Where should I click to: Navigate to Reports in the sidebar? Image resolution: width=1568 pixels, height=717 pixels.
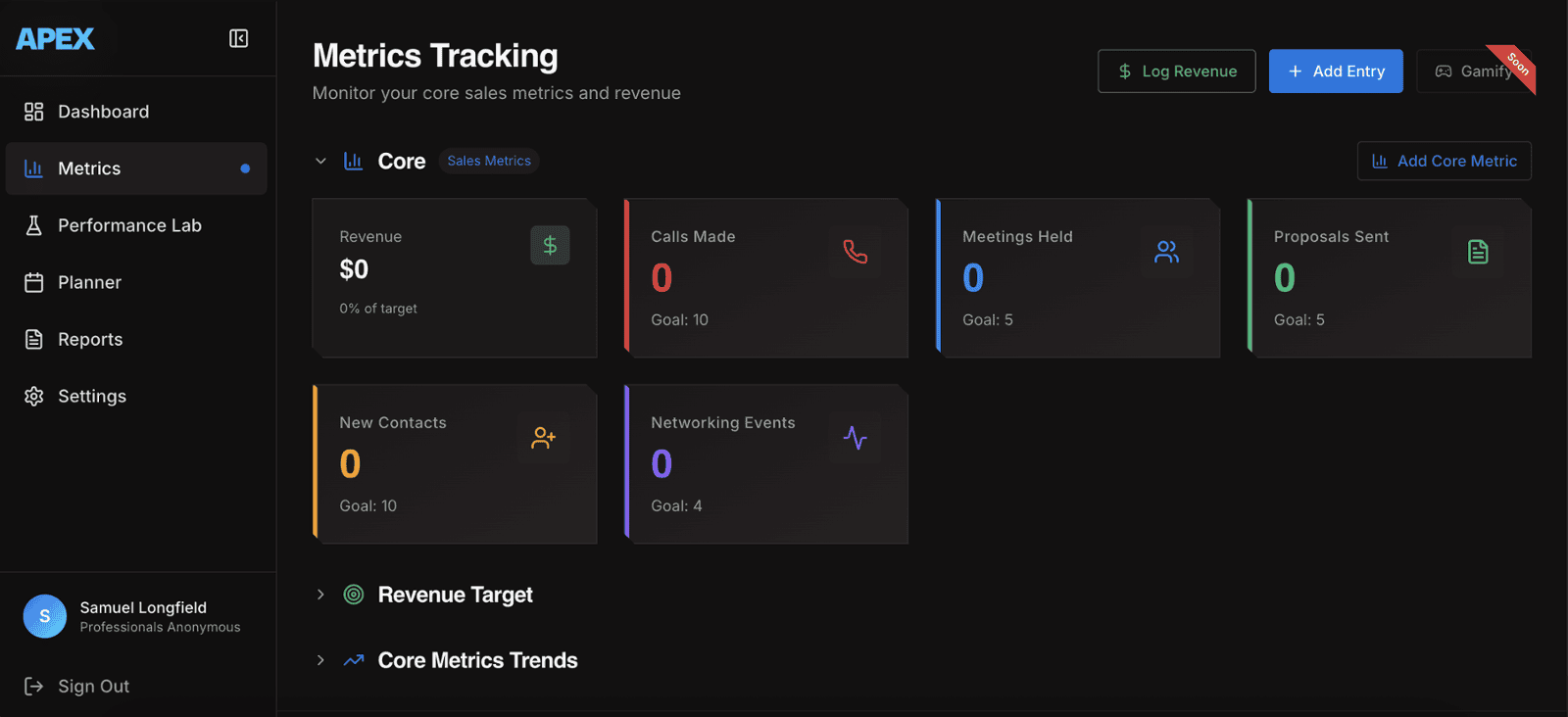[90, 339]
